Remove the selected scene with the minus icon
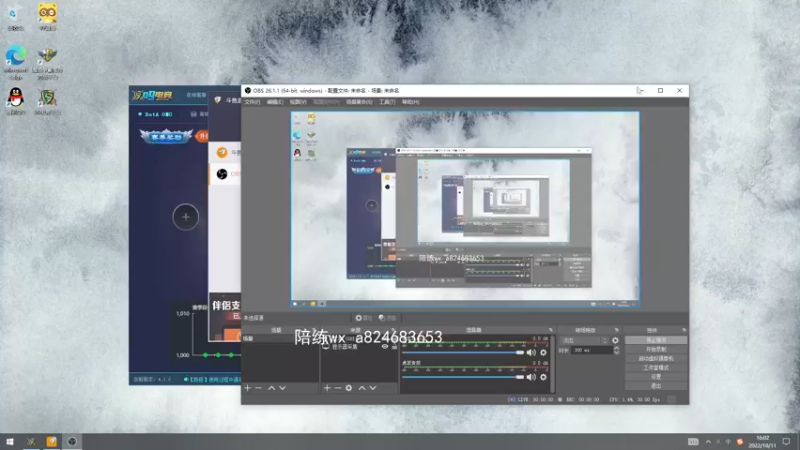The height and width of the screenshot is (450, 800). coord(258,388)
